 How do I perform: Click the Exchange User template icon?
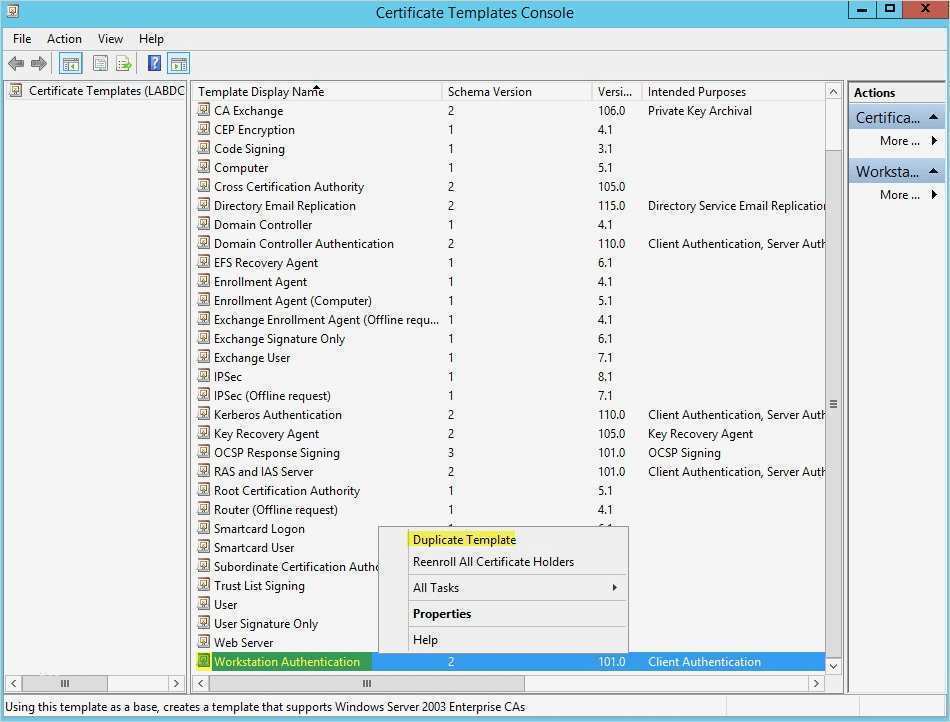pyautogui.click(x=204, y=357)
